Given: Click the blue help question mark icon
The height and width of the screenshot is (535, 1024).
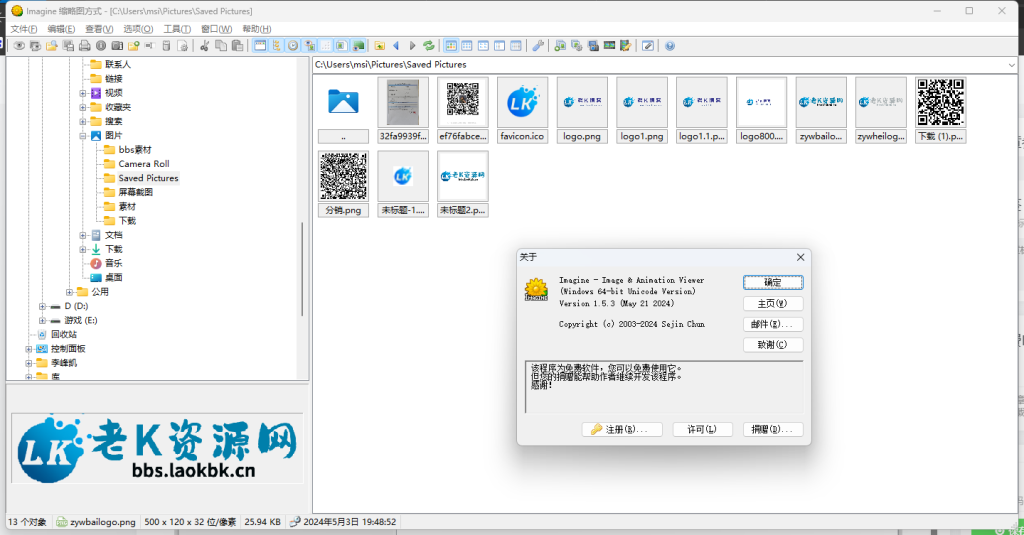Looking at the screenshot, I should coord(670,46).
